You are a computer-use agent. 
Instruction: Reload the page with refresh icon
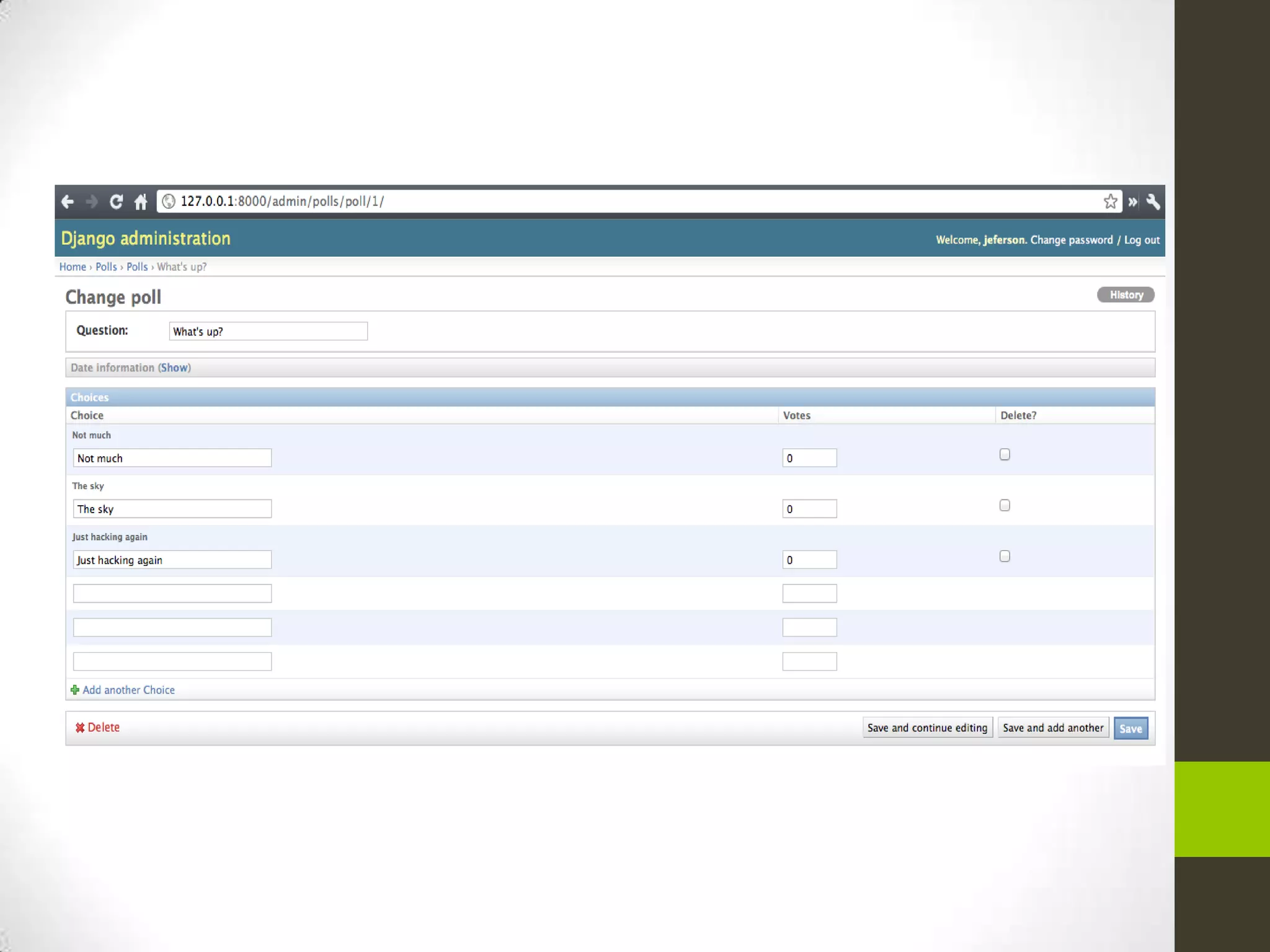click(116, 201)
